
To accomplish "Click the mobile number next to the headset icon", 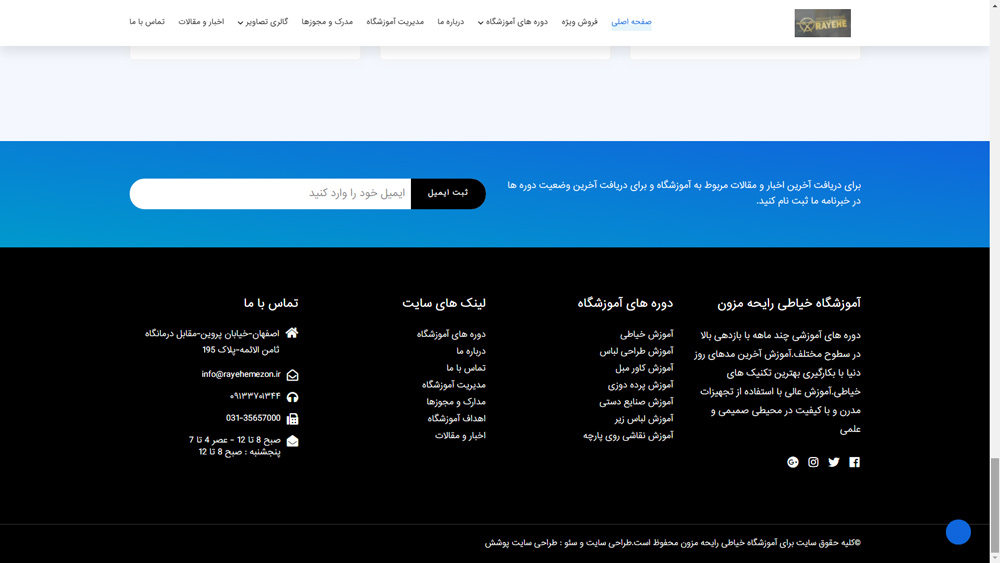I will point(255,396).
